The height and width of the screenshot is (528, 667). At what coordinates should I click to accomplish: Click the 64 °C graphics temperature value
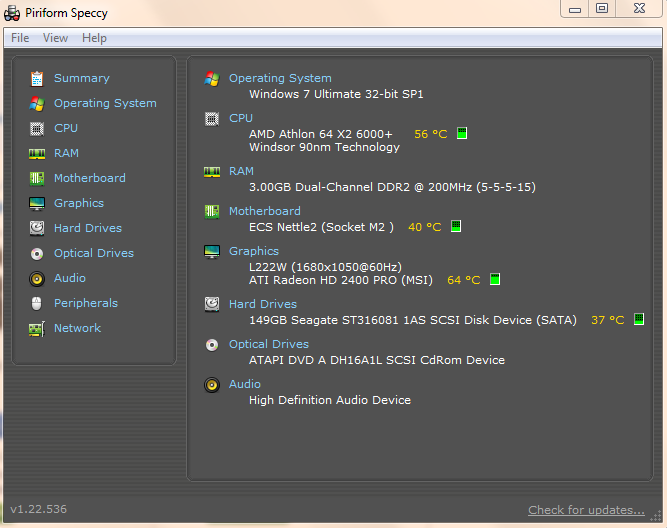click(x=463, y=280)
